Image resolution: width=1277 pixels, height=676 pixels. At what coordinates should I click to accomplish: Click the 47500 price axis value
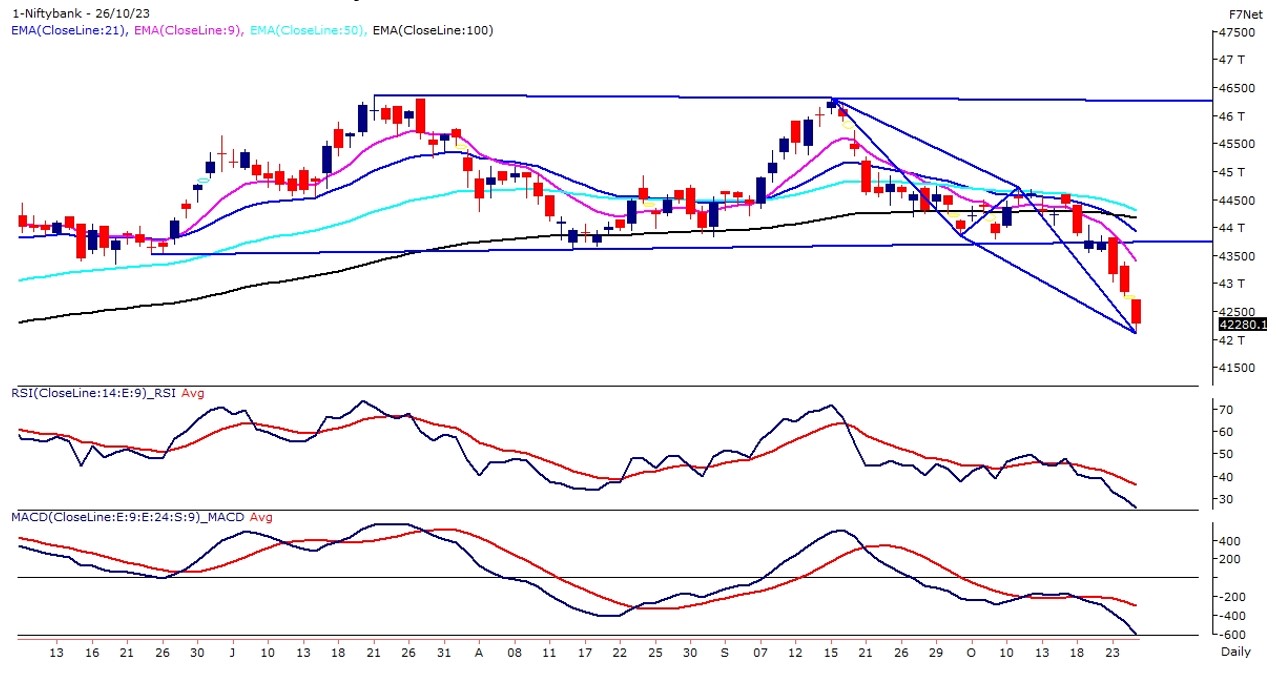[1237, 32]
